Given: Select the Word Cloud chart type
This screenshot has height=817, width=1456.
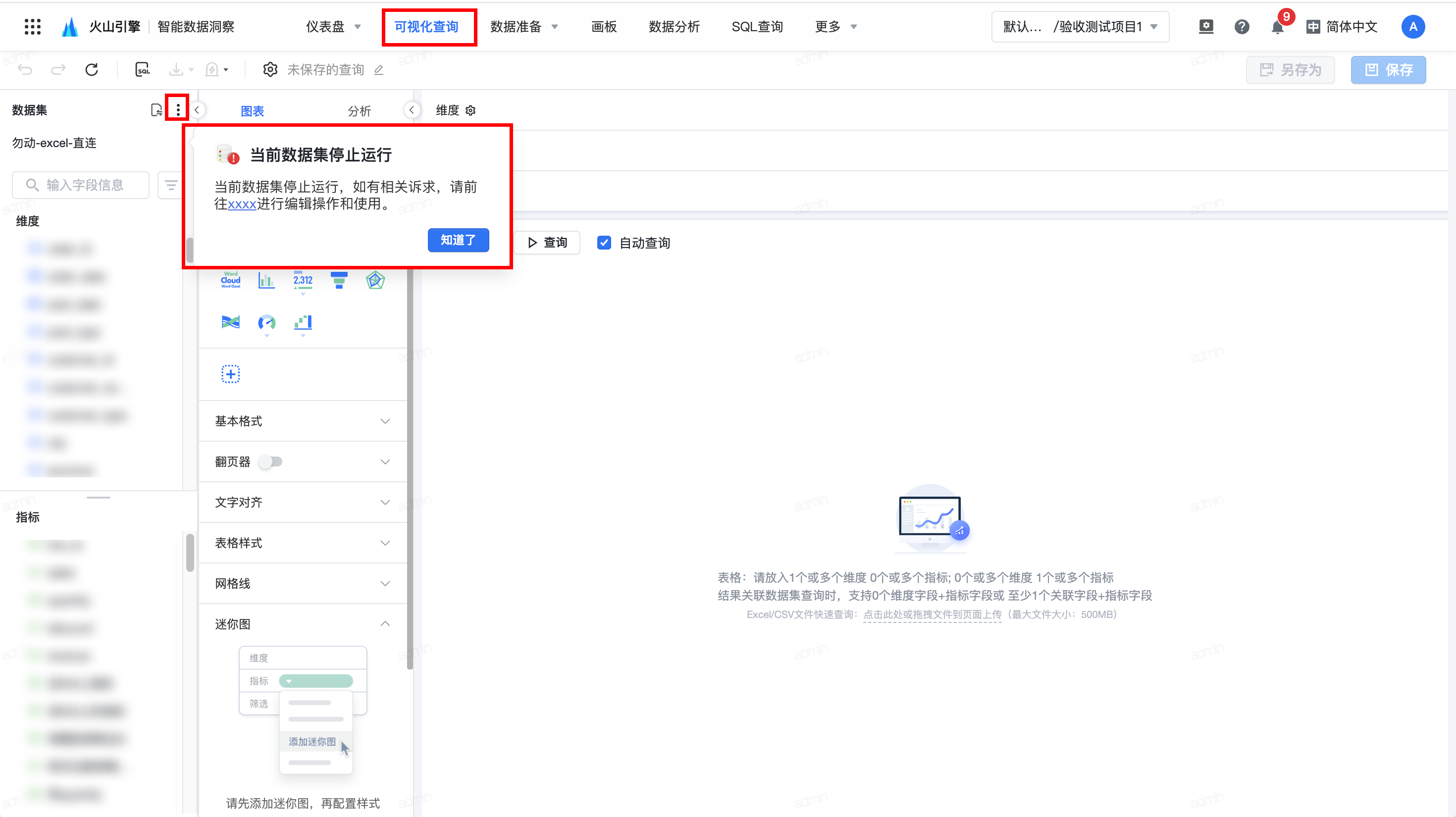Looking at the screenshot, I should pyautogui.click(x=231, y=280).
